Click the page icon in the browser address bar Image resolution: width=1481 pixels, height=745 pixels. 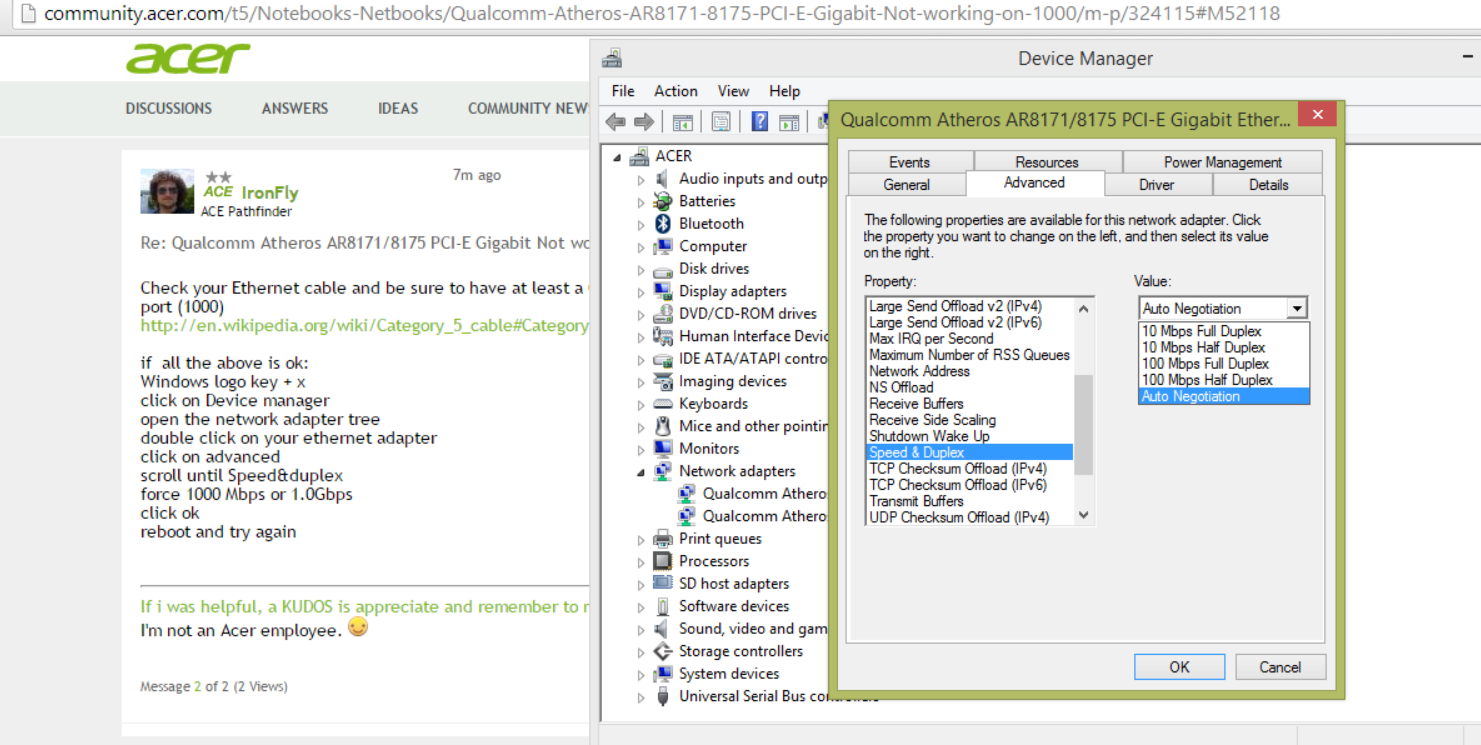[27, 14]
